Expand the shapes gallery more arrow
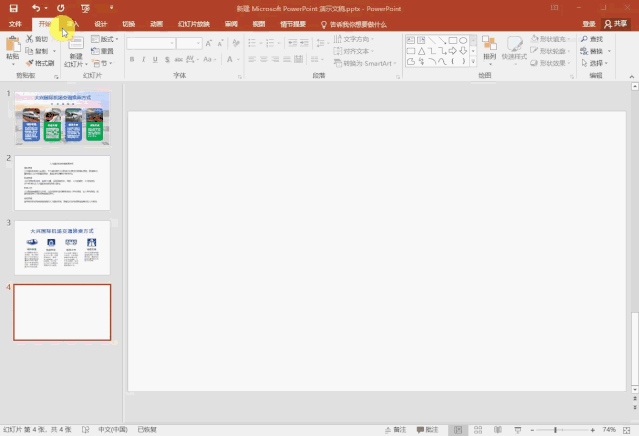The height and width of the screenshot is (436, 639). [473, 62]
